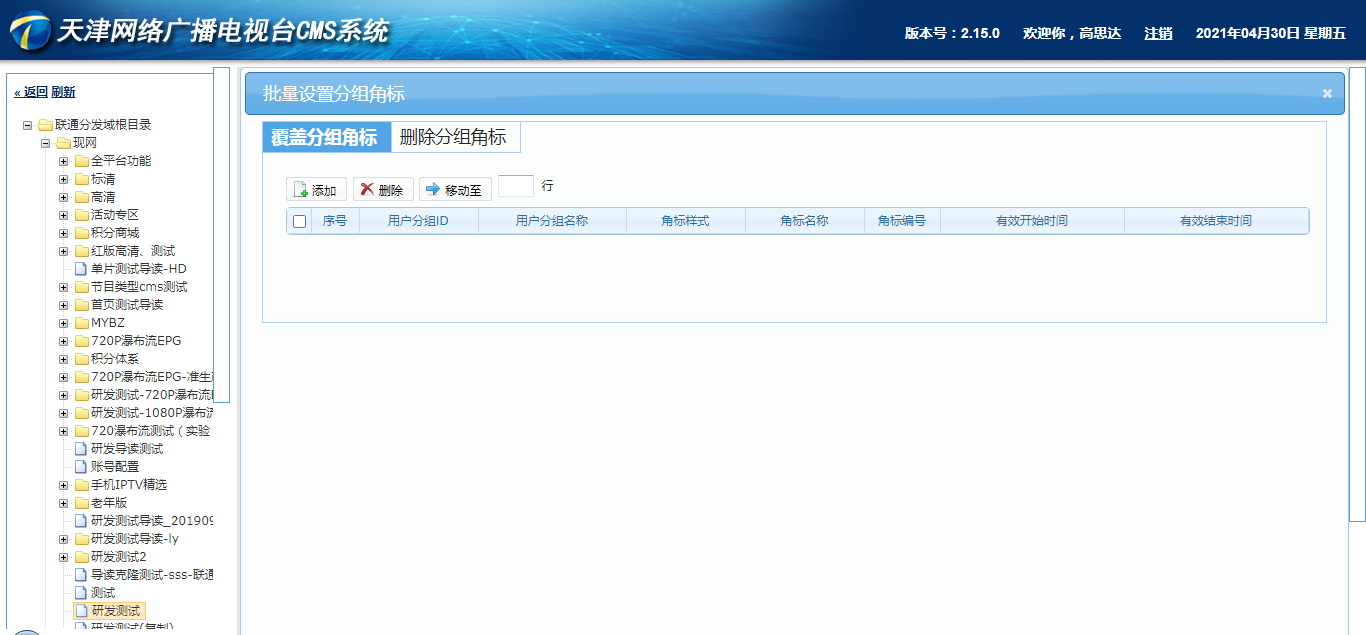This screenshot has height=635, width=1366.
Task: Click the 全平台功能 folder icon
Action: click(81, 161)
